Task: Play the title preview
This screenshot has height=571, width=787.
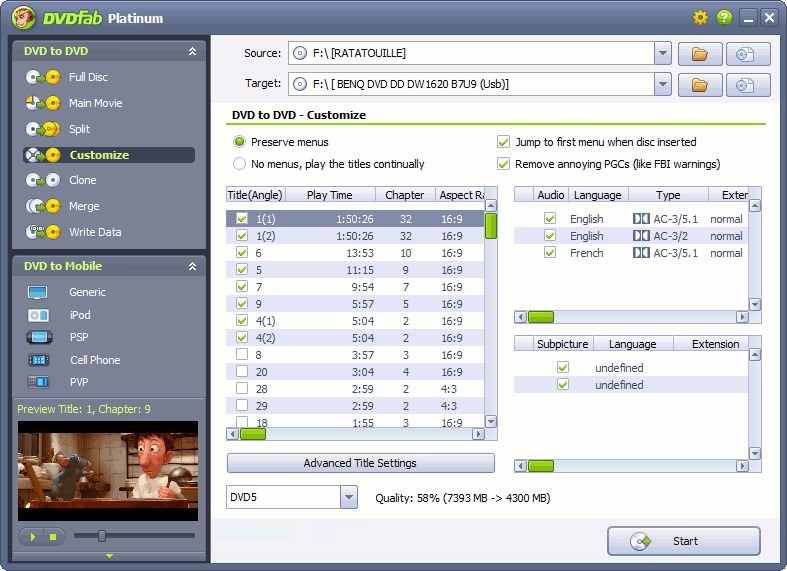Action: click(x=32, y=537)
